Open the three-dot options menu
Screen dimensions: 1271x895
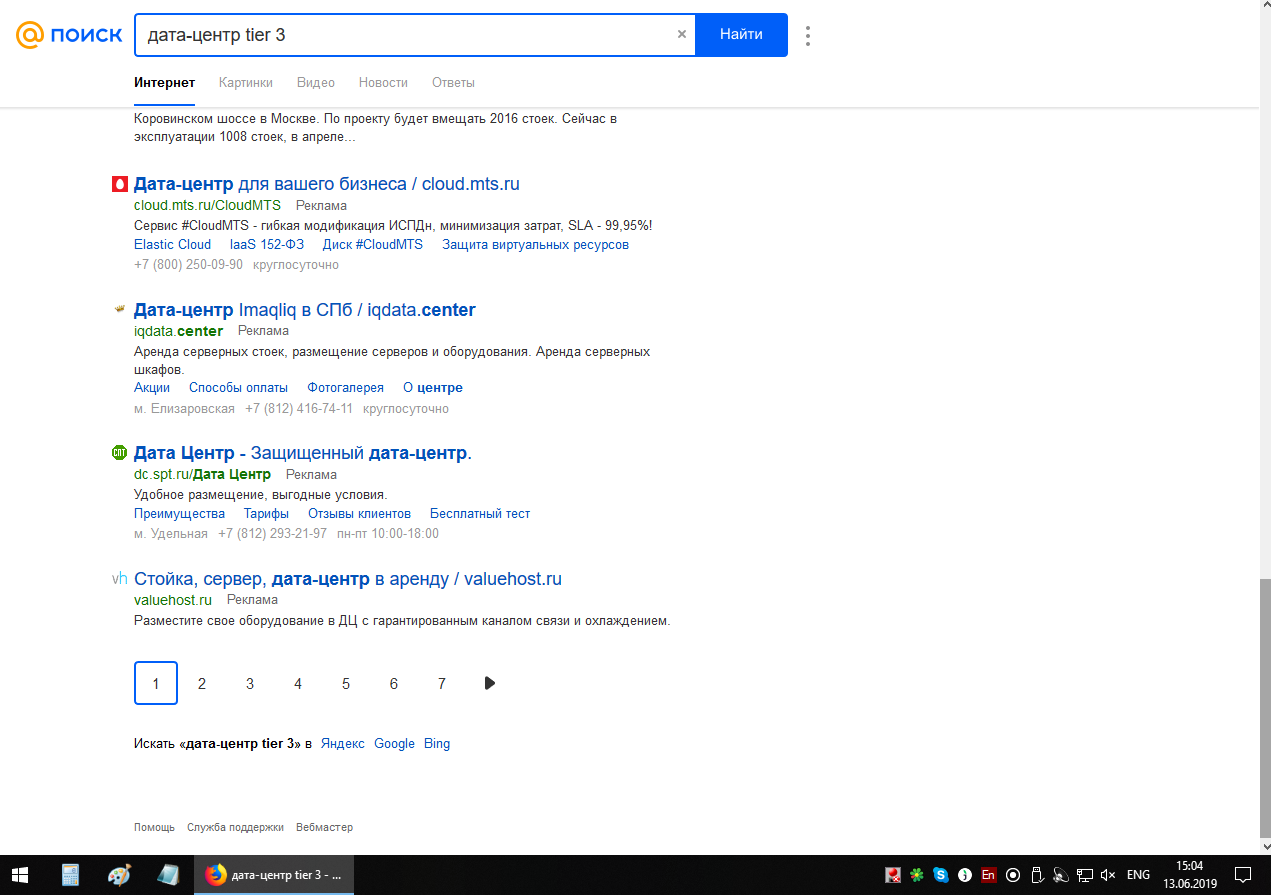click(x=808, y=35)
